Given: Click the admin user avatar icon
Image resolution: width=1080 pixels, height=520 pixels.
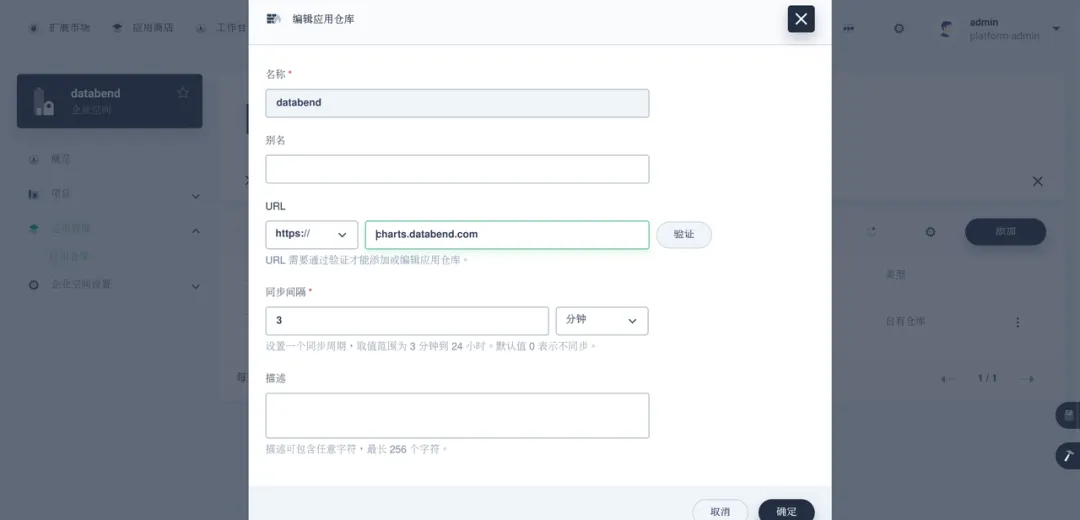Looking at the screenshot, I should pyautogui.click(x=946, y=28).
